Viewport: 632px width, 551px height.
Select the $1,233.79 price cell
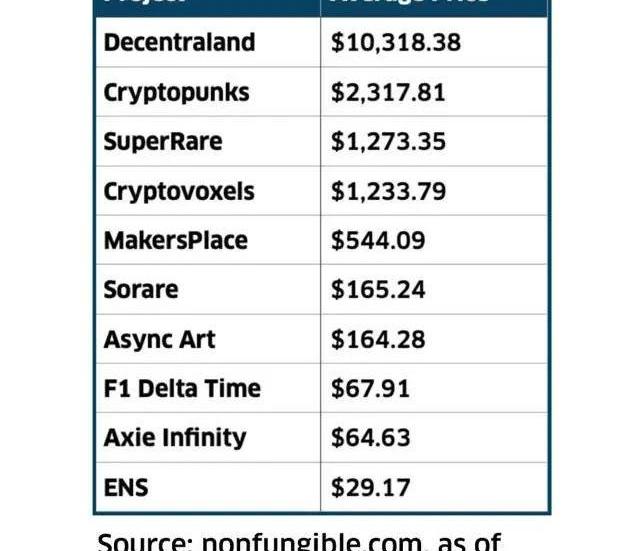434,191
